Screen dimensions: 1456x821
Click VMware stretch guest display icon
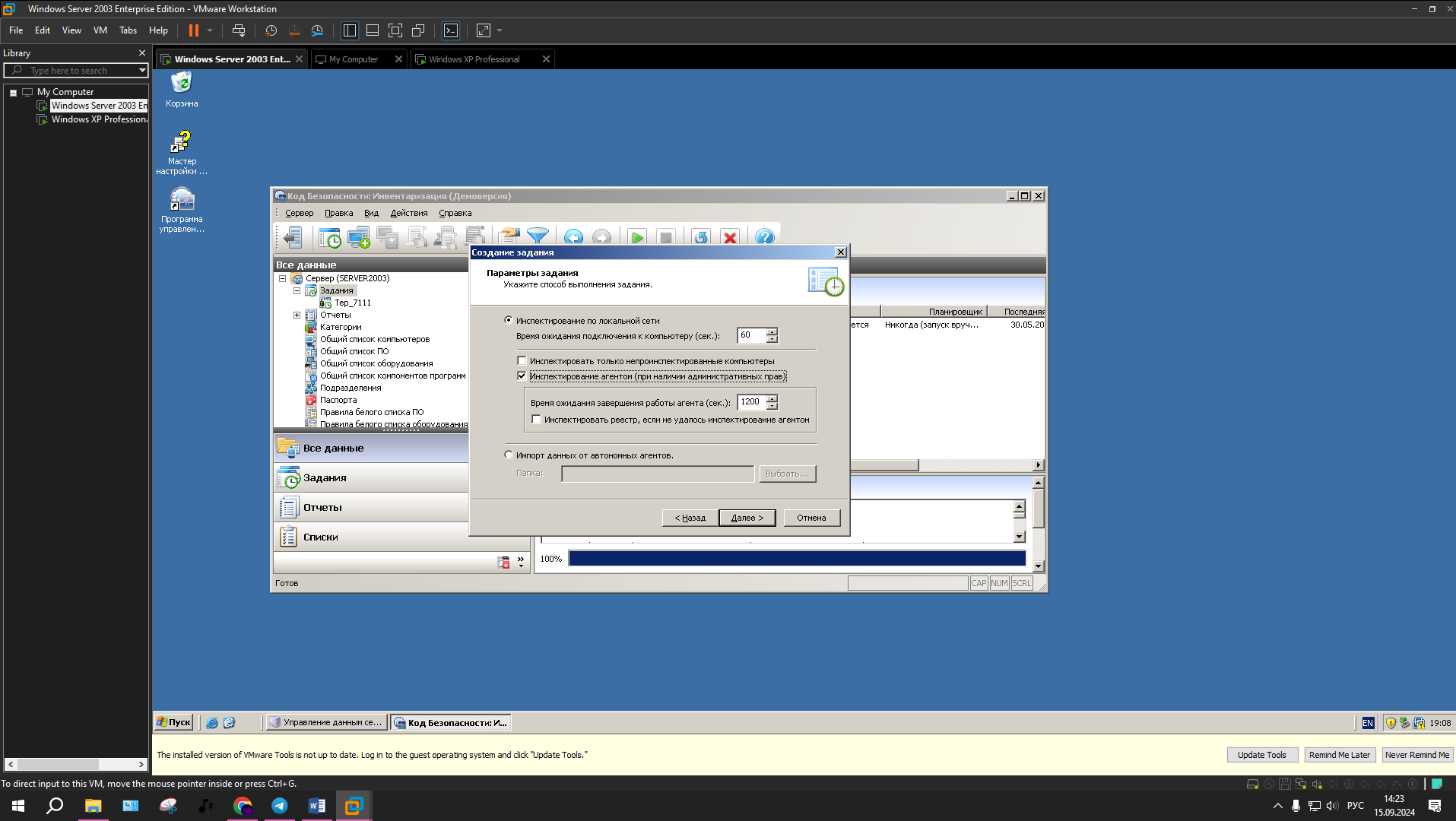484,30
